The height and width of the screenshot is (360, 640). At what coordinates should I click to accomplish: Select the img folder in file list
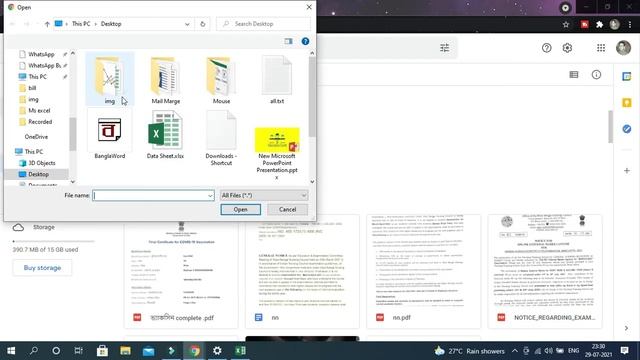point(109,79)
